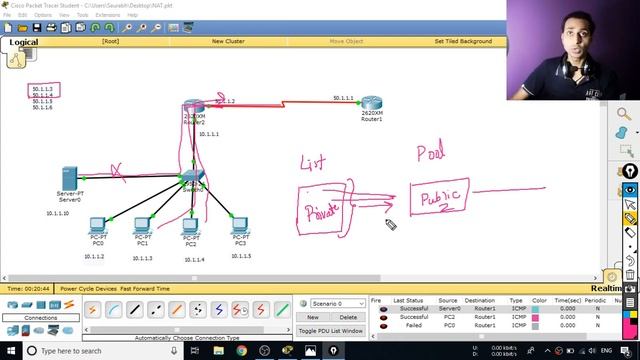Select the drawing-overlay eraser tool

(x=630, y=233)
